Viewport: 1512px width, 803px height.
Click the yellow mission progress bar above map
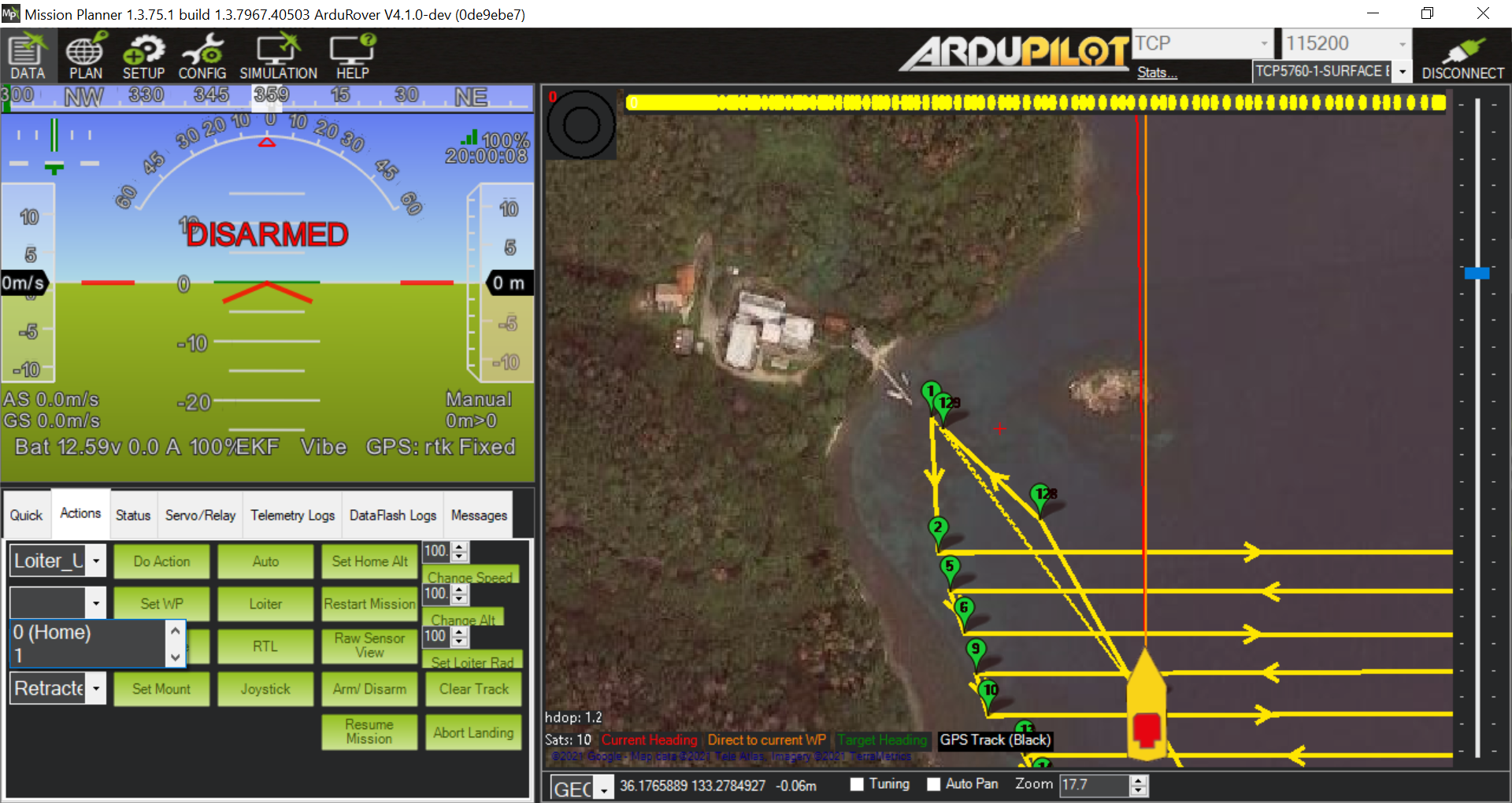tap(1036, 102)
